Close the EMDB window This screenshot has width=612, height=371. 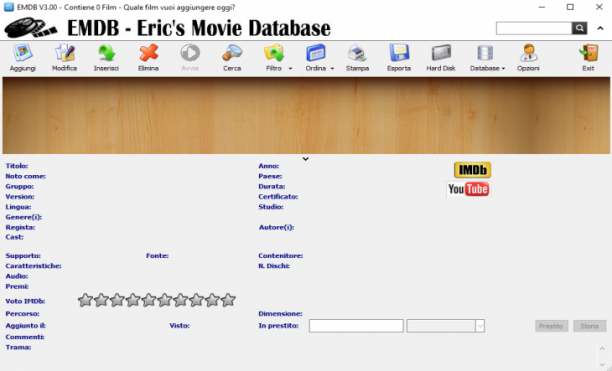pyautogui.click(x=599, y=7)
